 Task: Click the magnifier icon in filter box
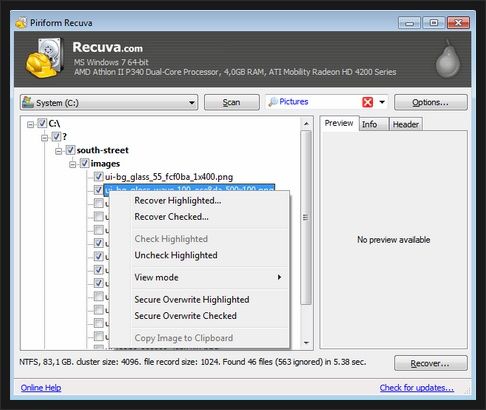273,102
